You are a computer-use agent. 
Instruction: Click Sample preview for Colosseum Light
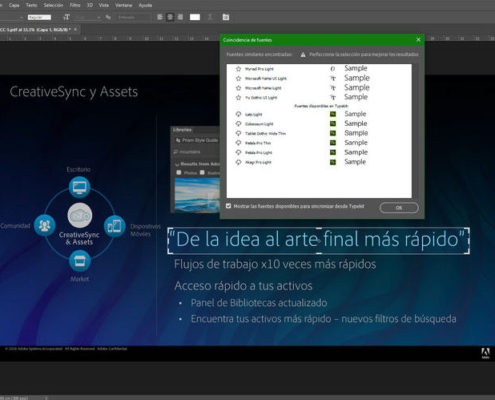[356, 124]
